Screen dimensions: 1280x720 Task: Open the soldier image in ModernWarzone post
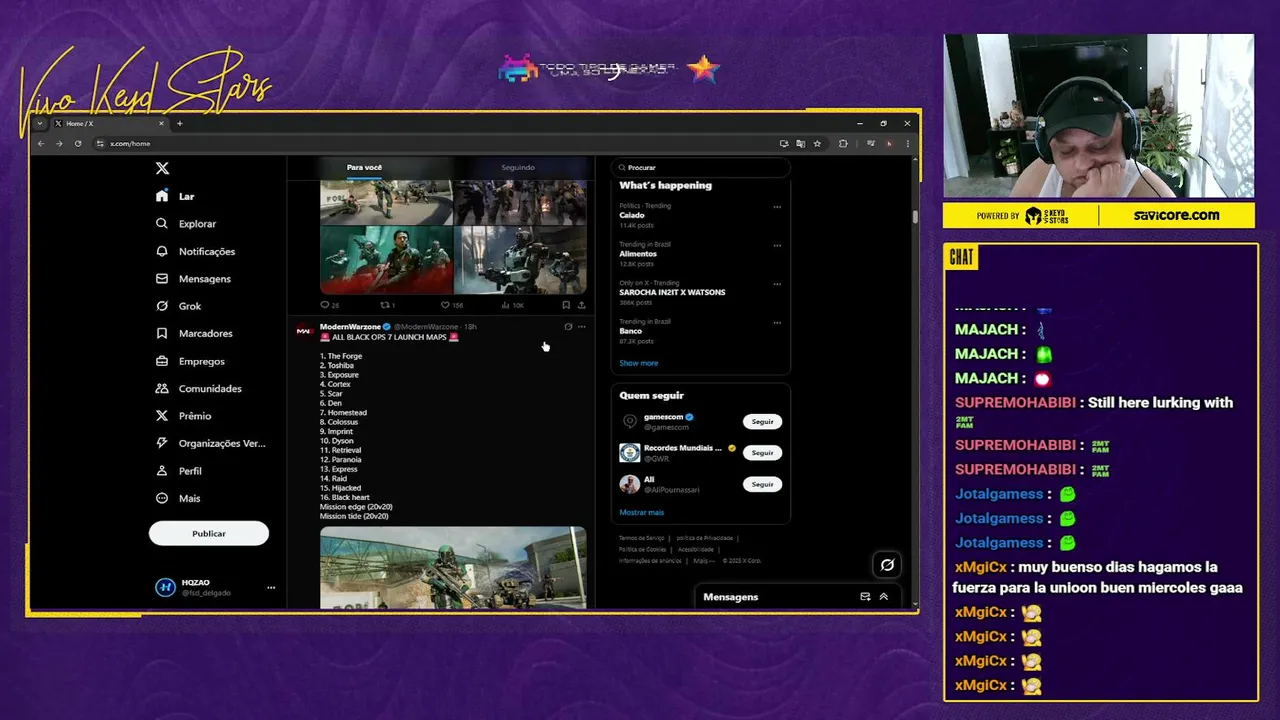click(453, 568)
